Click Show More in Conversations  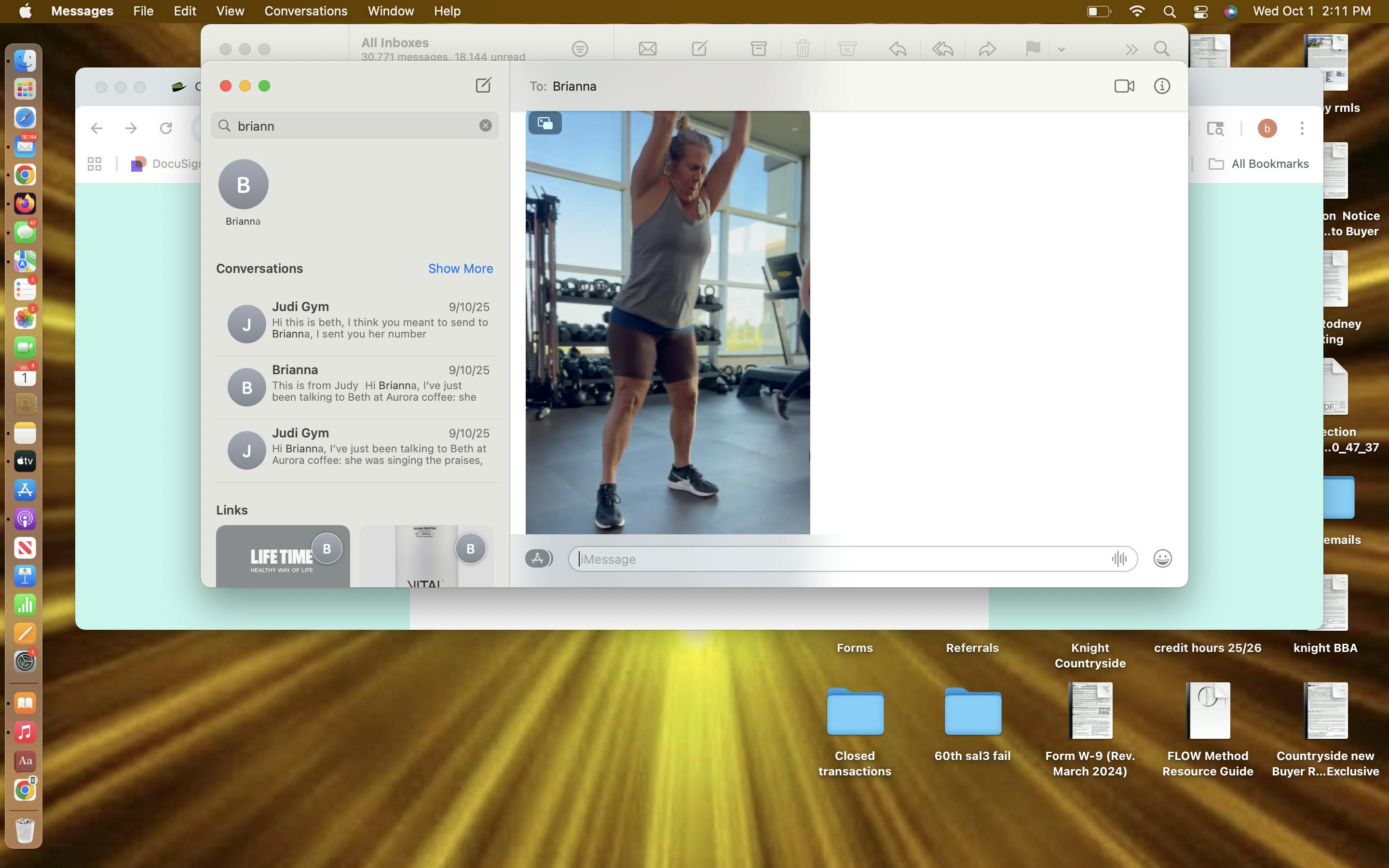(x=460, y=269)
